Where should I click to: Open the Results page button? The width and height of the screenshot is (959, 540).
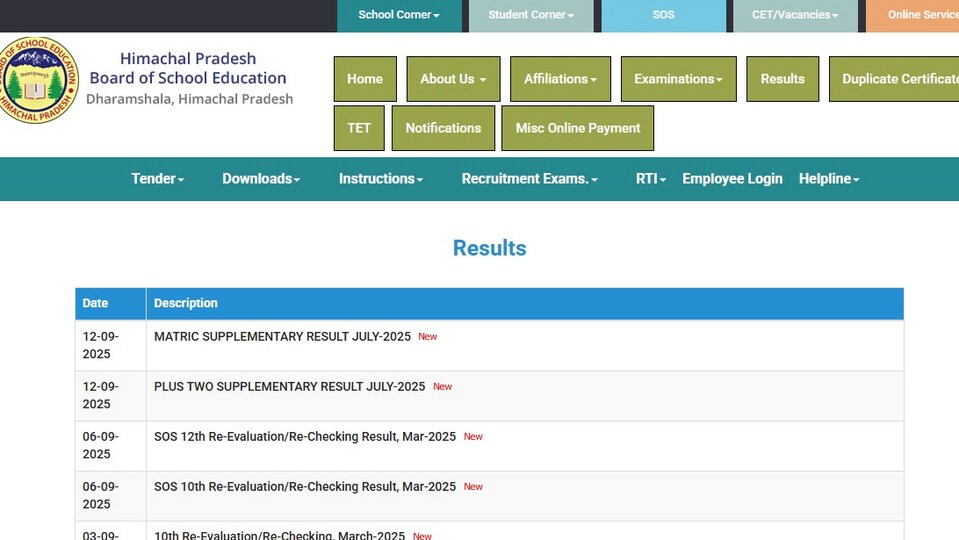(x=782, y=79)
